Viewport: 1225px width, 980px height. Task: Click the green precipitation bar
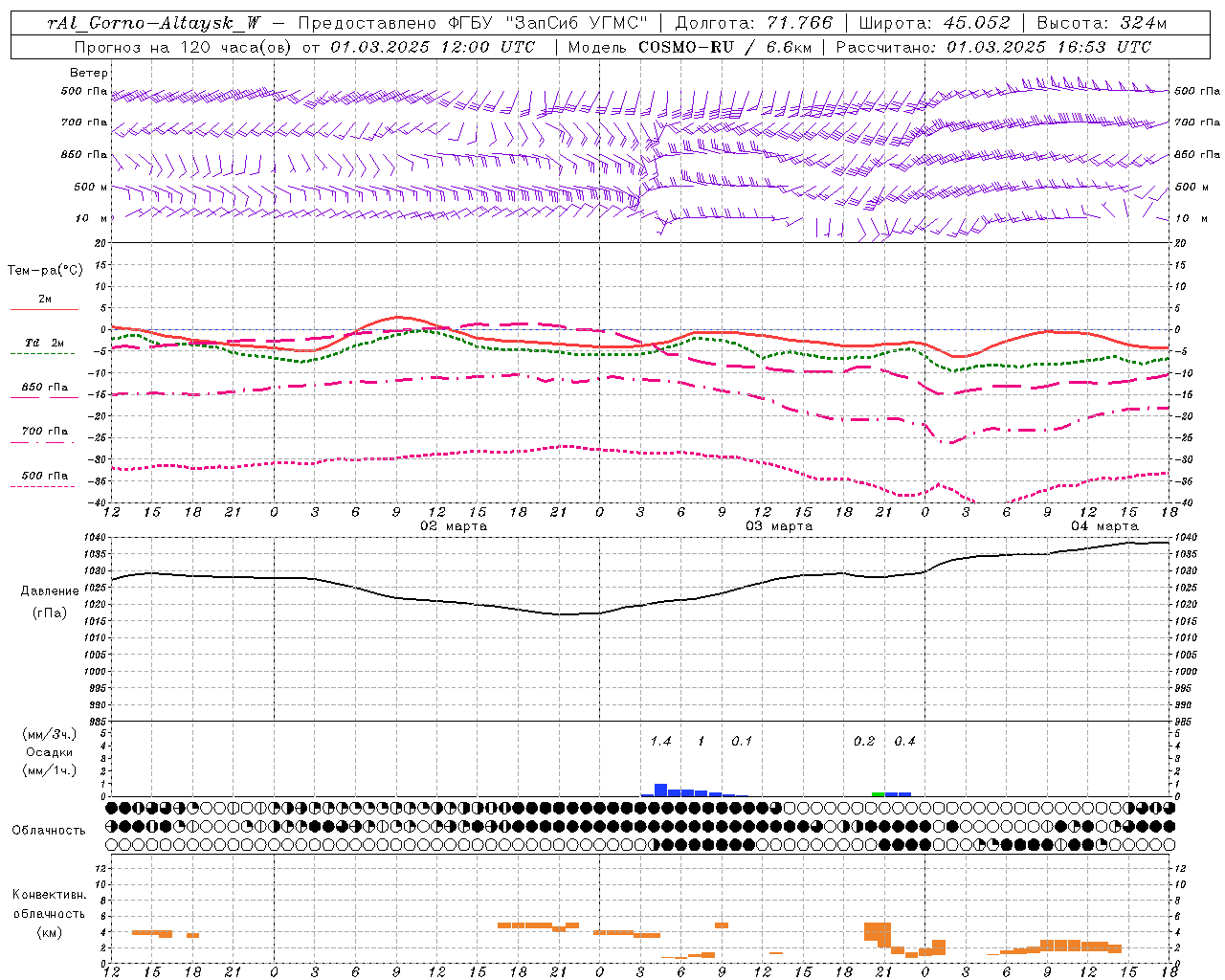click(x=879, y=794)
